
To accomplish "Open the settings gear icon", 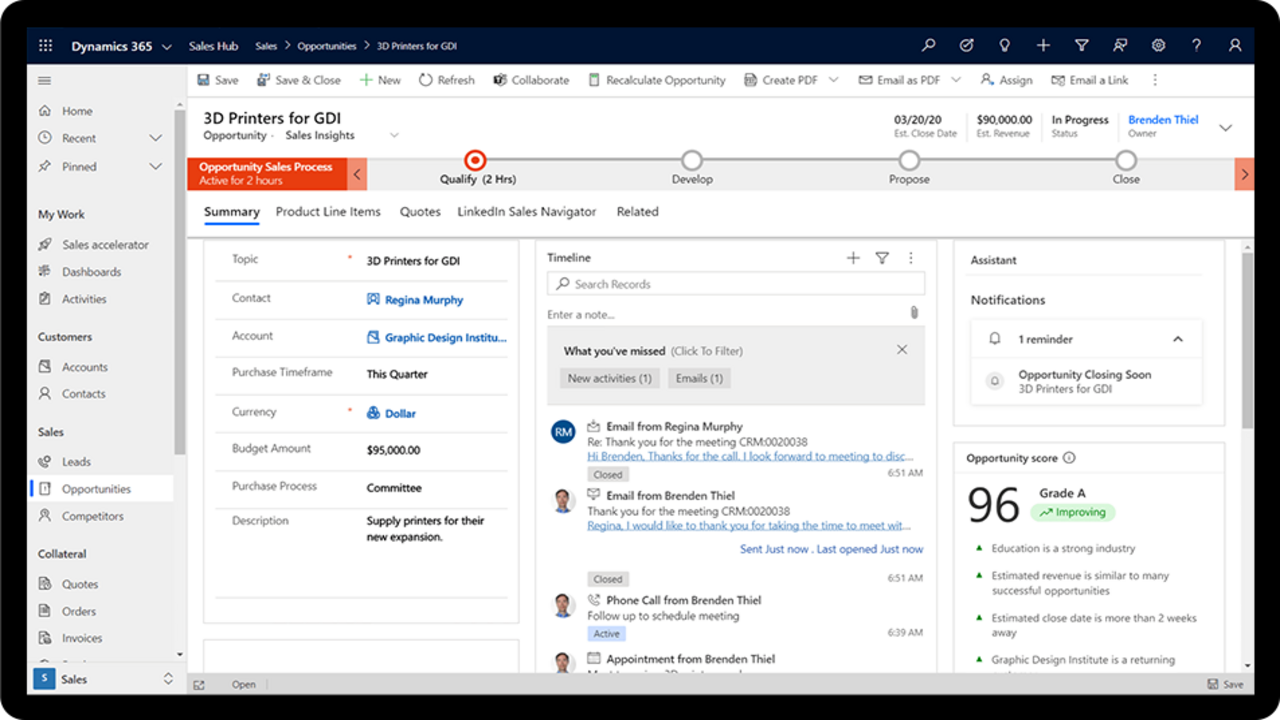I will coord(1158,46).
